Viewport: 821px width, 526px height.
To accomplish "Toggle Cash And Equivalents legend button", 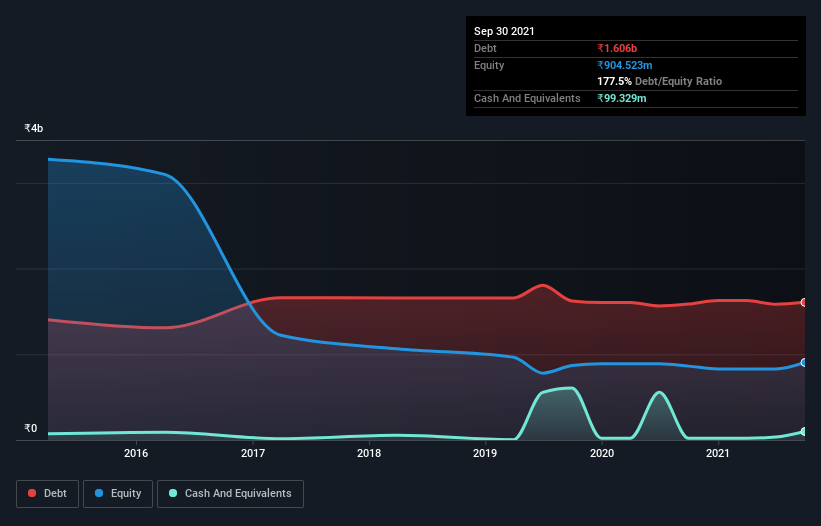I will click(x=230, y=494).
